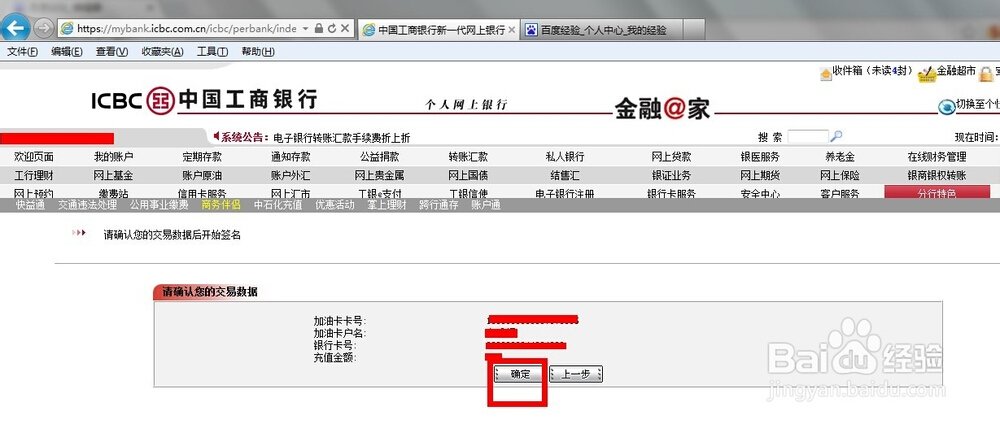This screenshot has height=424, width=1000.
Task: Open the 文件(F) menu
Action: [22, 52]
